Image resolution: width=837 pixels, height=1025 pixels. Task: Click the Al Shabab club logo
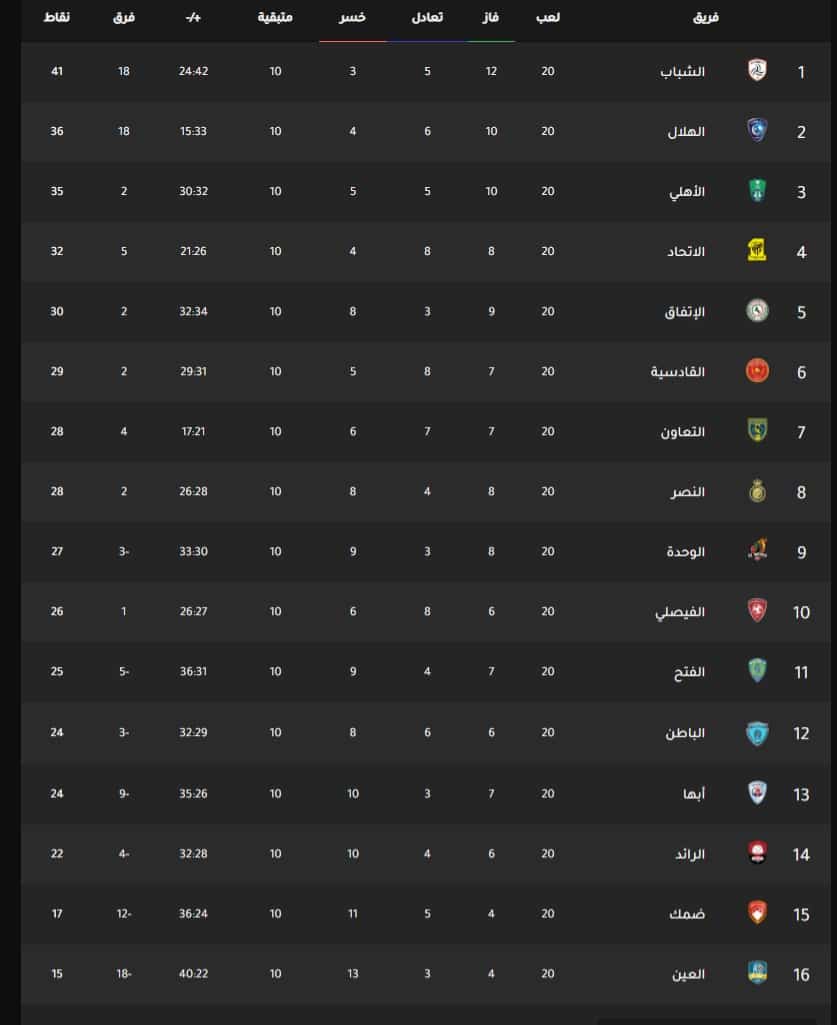pyautogui.click(x=757, y=71)
